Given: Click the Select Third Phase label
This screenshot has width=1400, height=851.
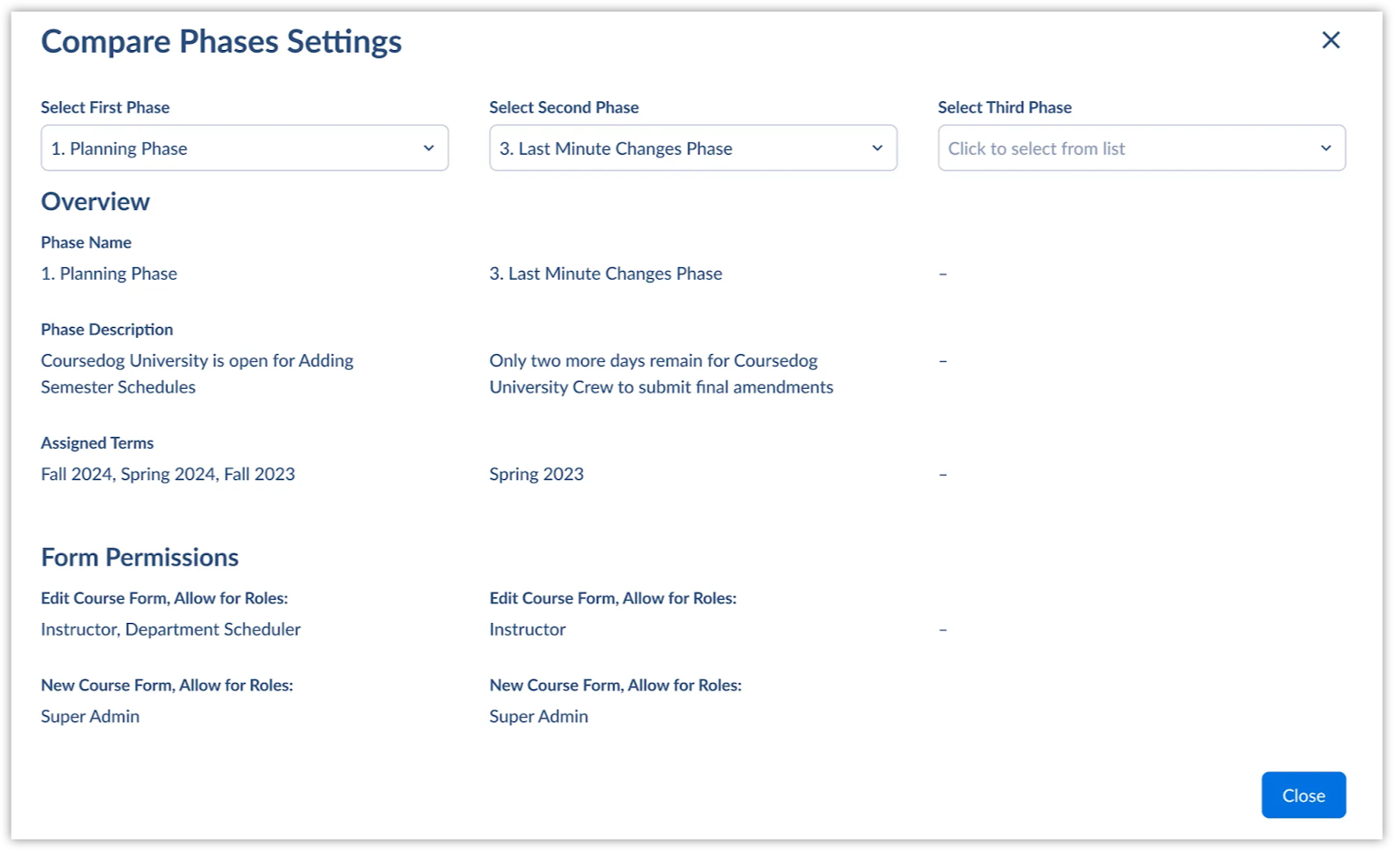Looking at the screenshot, I should pyautogui.click(x=1004, y=107).
